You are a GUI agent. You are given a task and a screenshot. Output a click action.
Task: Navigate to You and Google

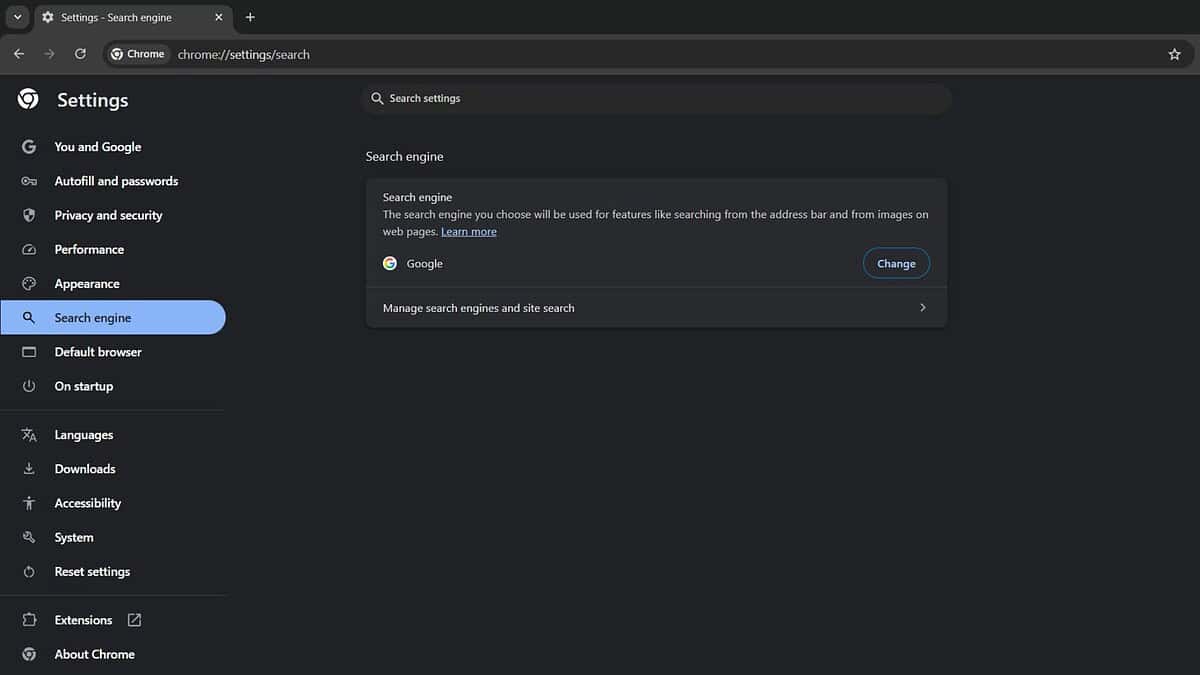[x=98, y=147]
